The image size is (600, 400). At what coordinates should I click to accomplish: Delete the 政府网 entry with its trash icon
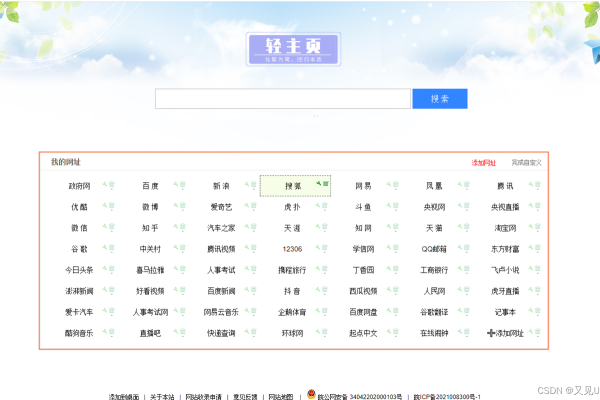click(x=112, y=185)
